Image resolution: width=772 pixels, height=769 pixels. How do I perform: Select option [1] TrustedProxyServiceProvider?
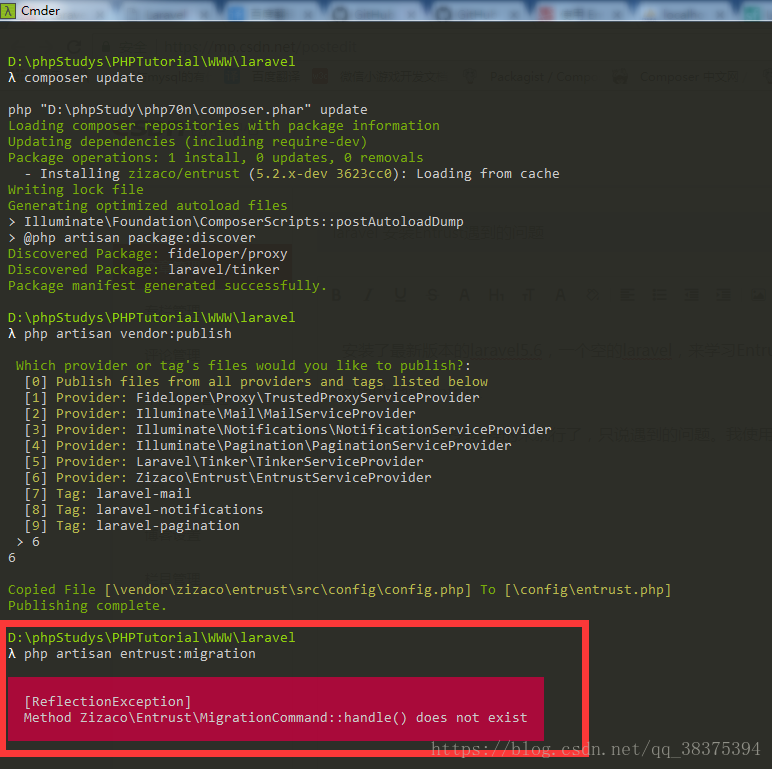(252, 398)
